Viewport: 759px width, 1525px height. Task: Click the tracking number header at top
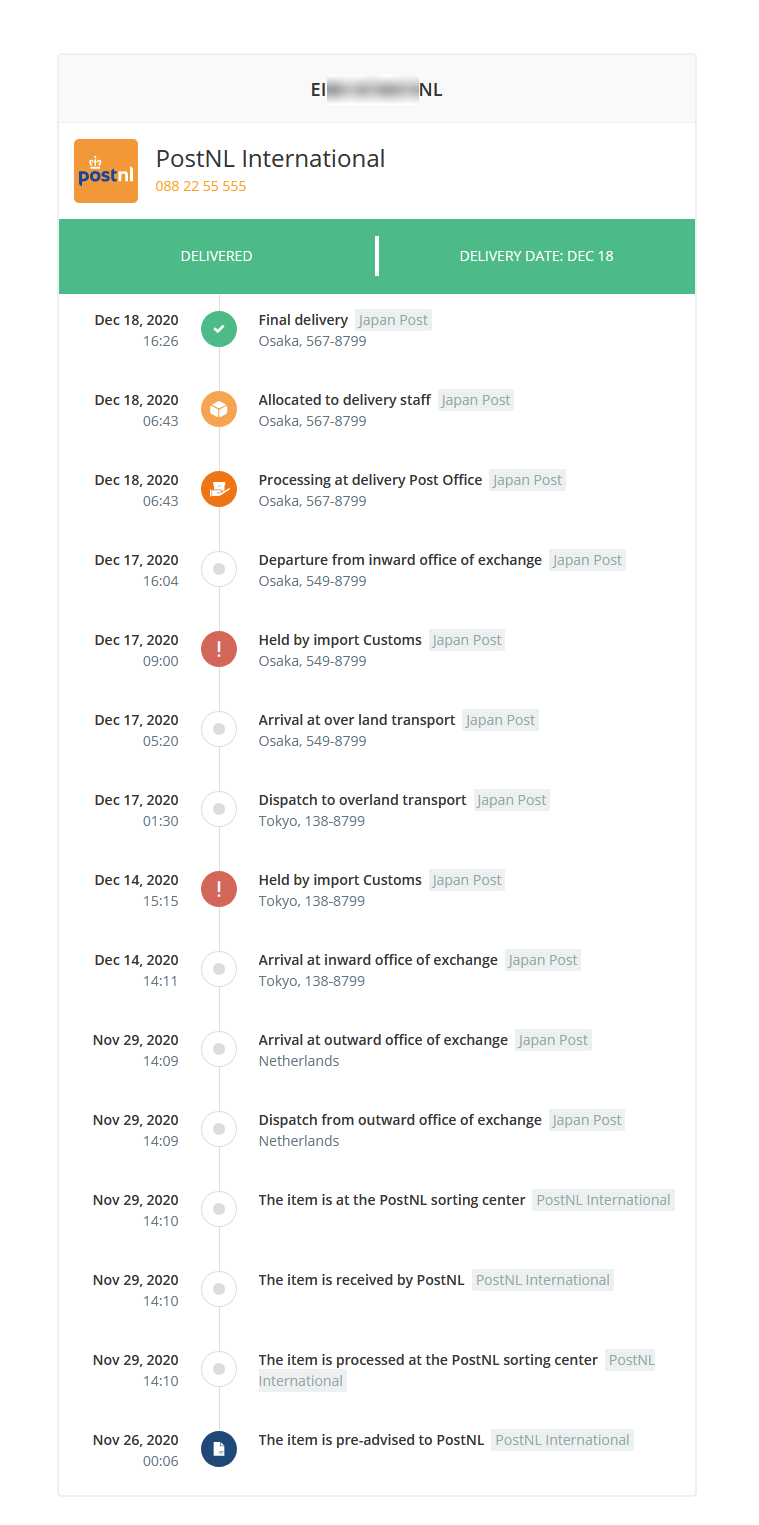[x=376, y=90]
